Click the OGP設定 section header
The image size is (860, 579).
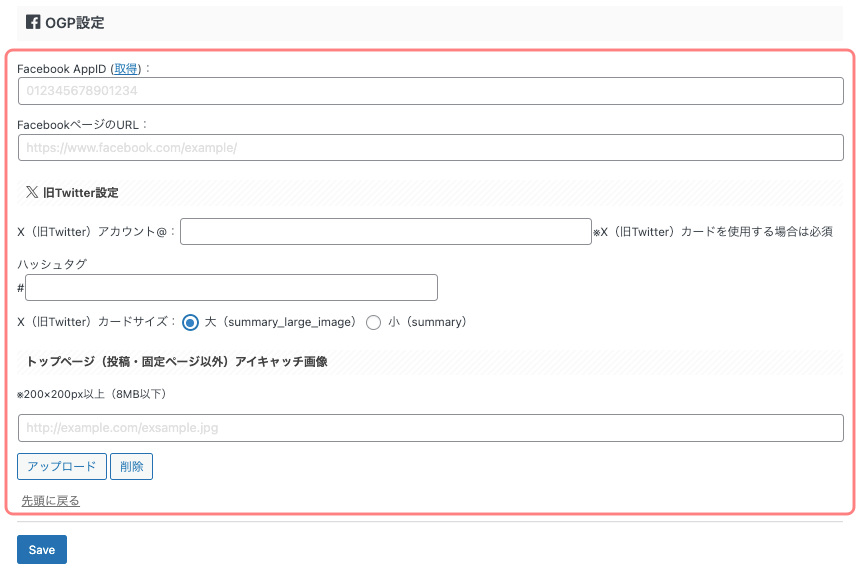pos(75,22)
